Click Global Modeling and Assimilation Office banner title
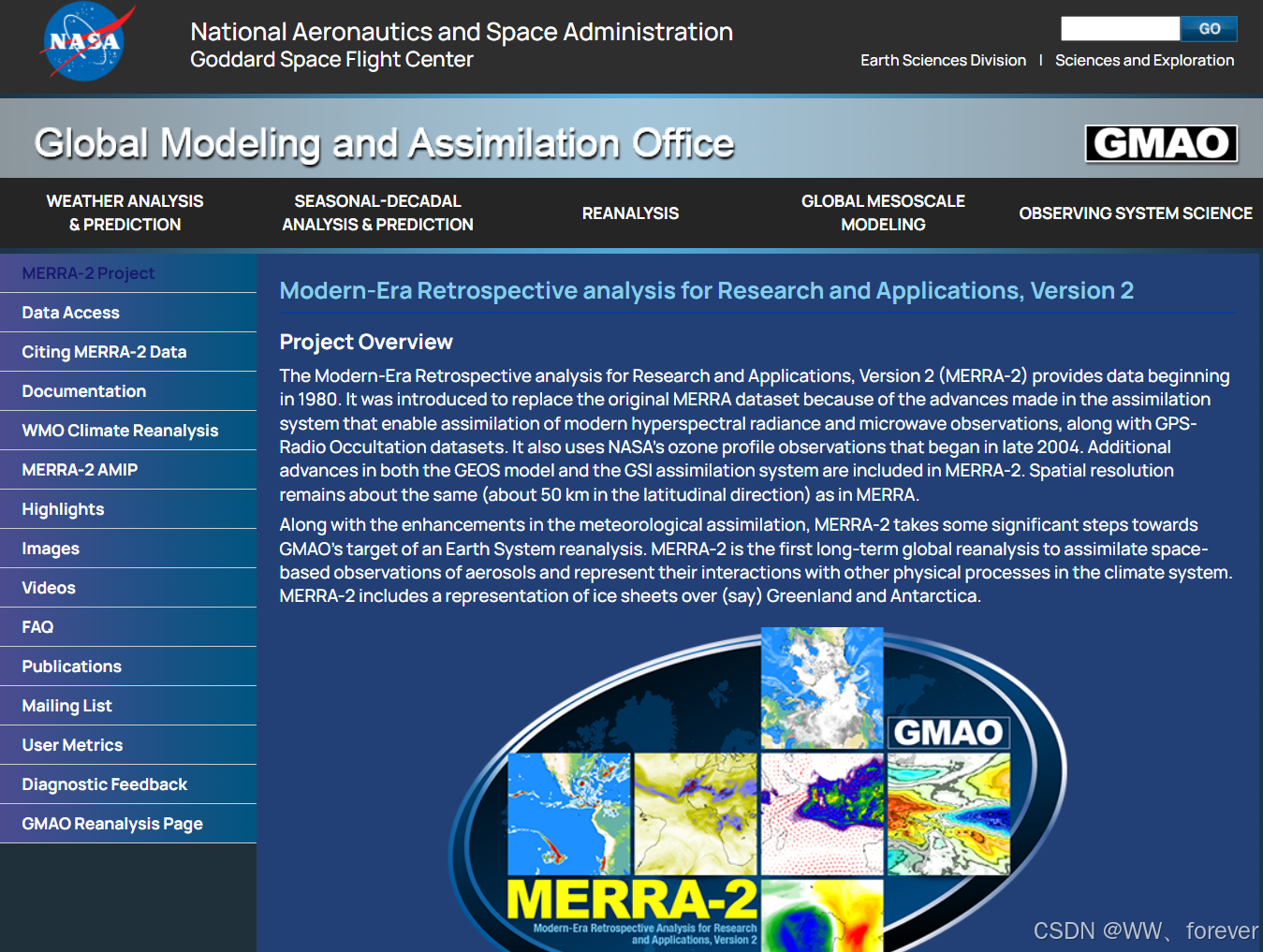This screenshot has height=952, width=1263. click(384, 143)
